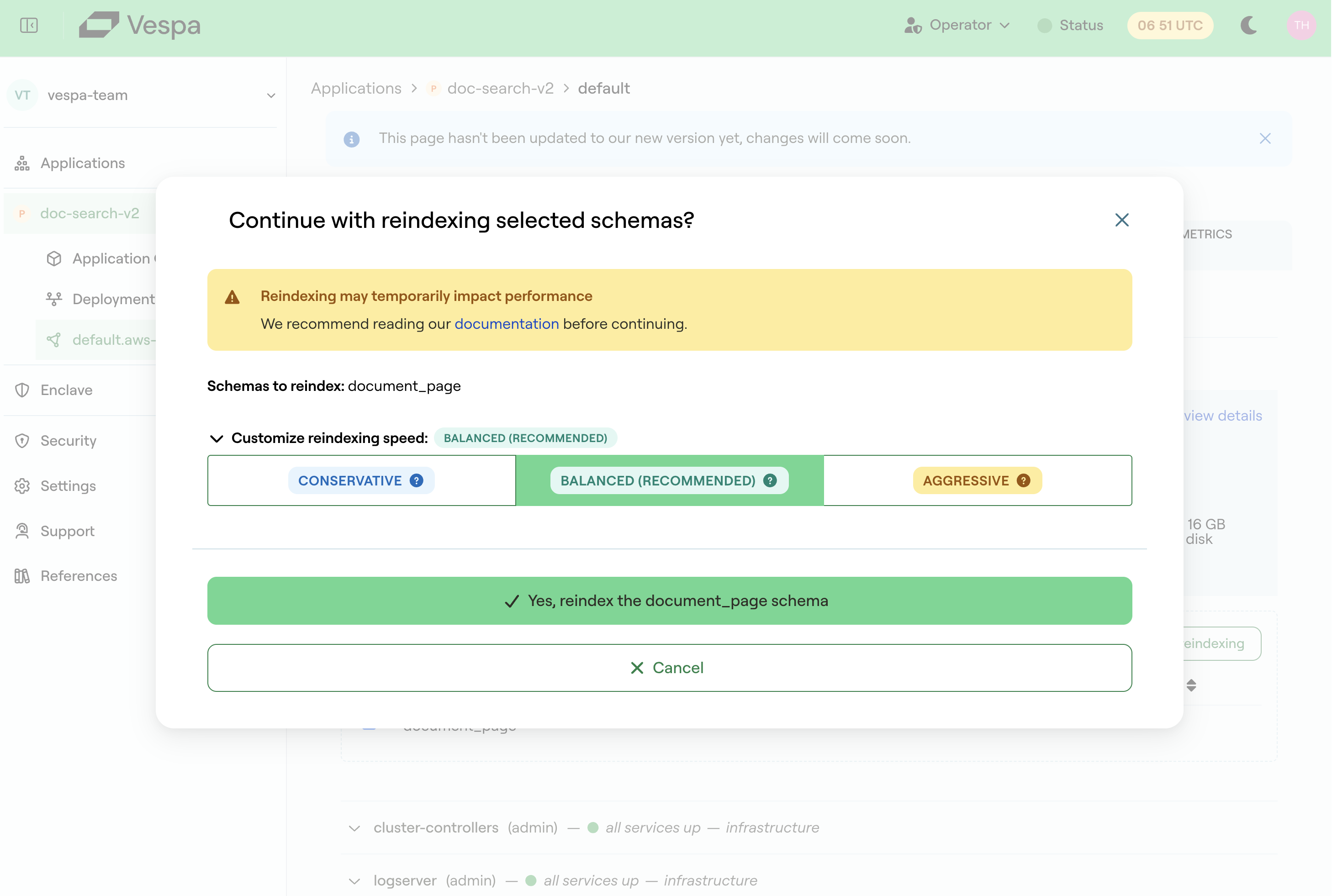Expand the cluster-controllers row
Viewport: 1332px width, 896px height.
[x=354, y=828]
